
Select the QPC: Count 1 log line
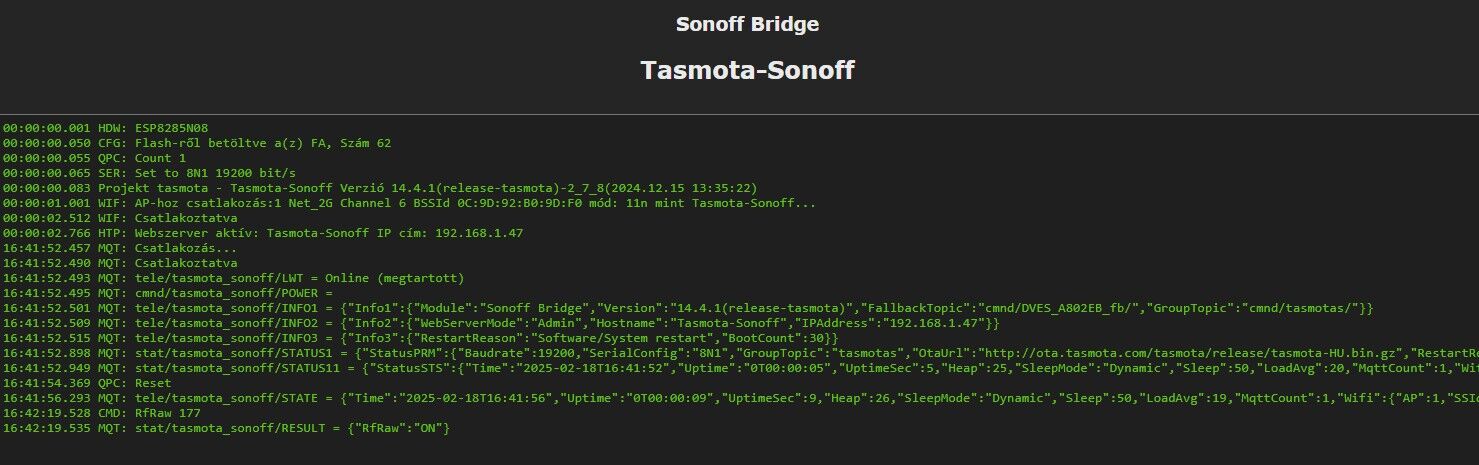pos(94,158)
